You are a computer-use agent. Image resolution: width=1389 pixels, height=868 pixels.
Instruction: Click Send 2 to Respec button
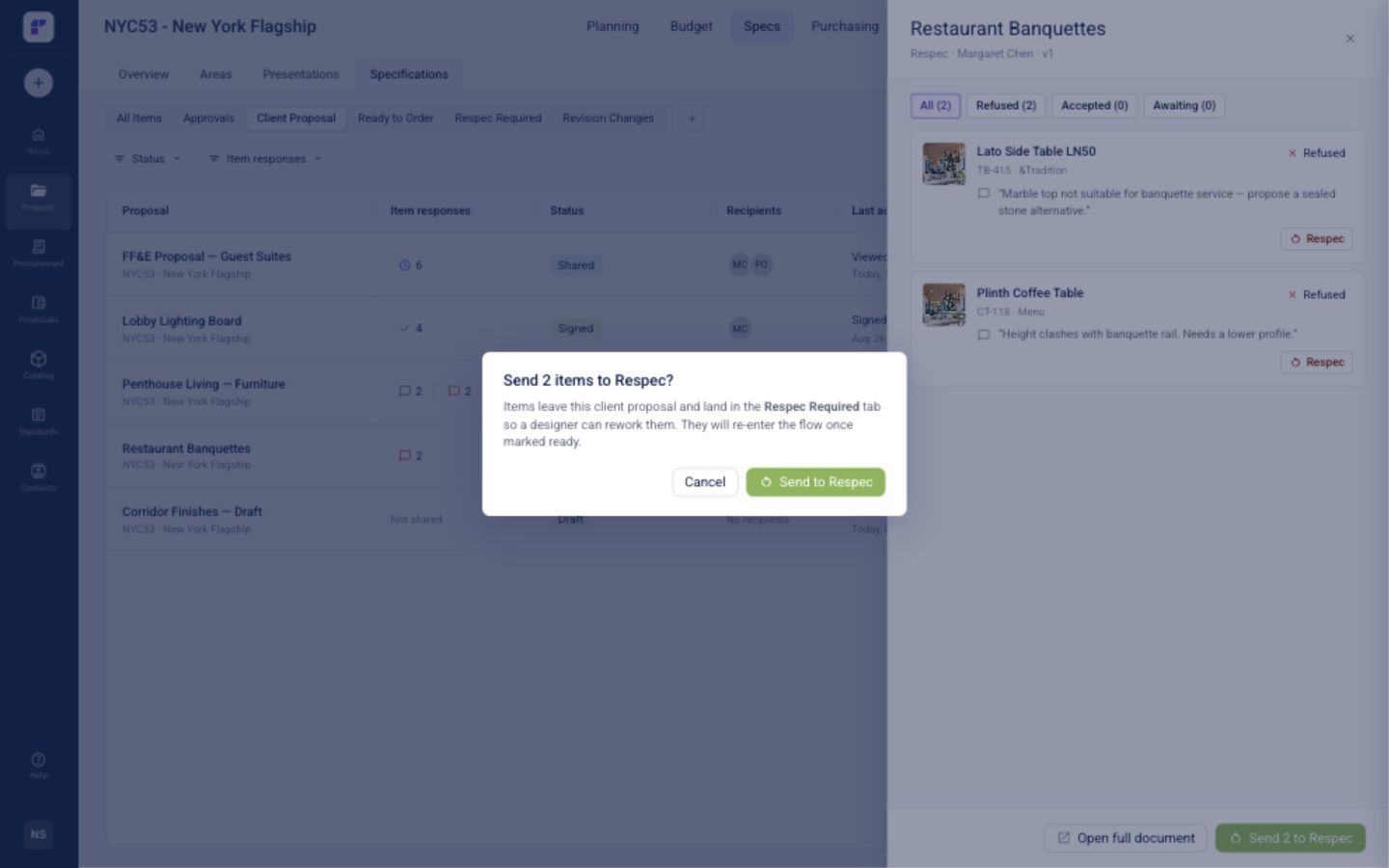point(1291,838)
